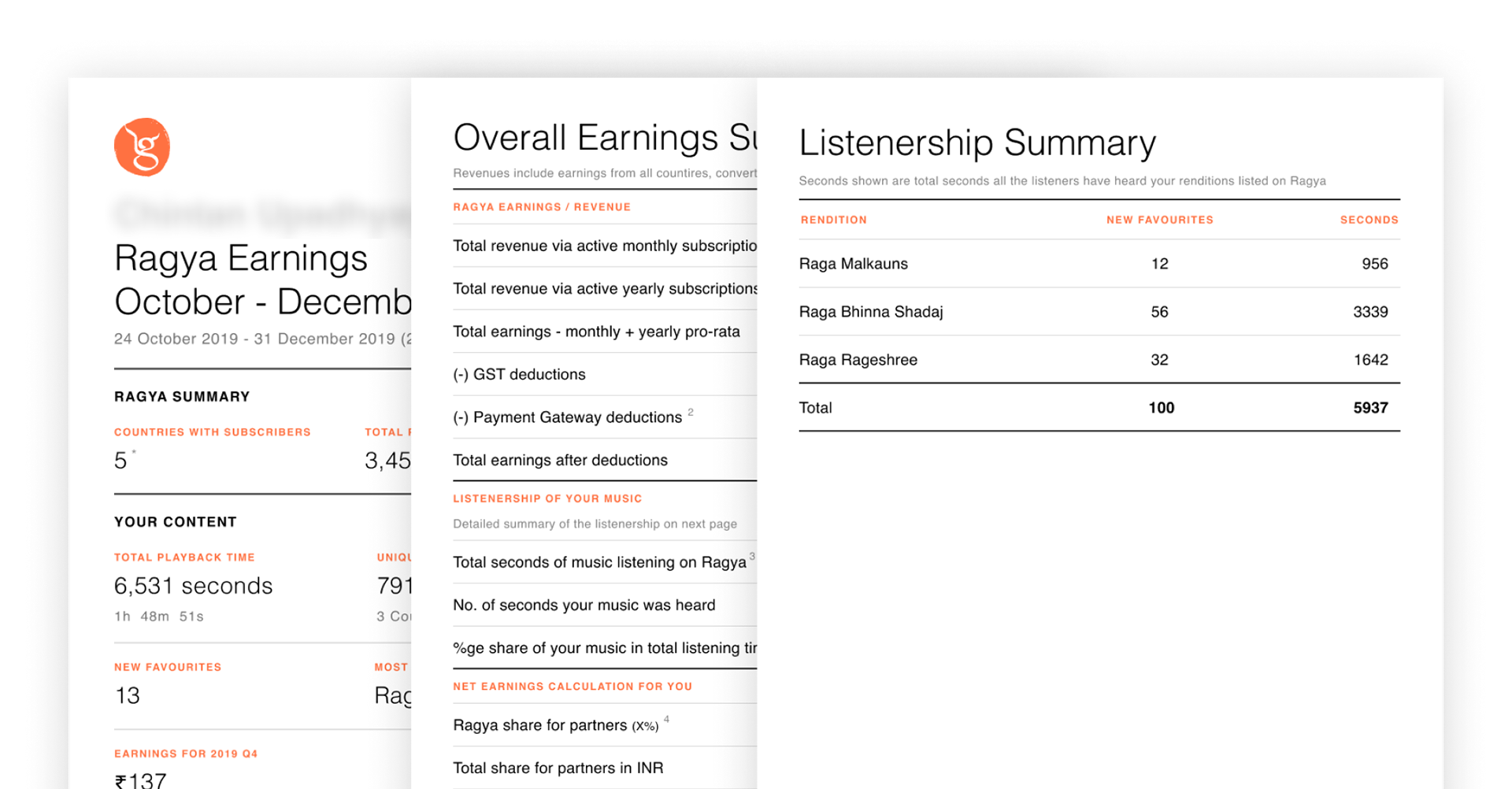Click the '6,531 seconds' value

194,586
